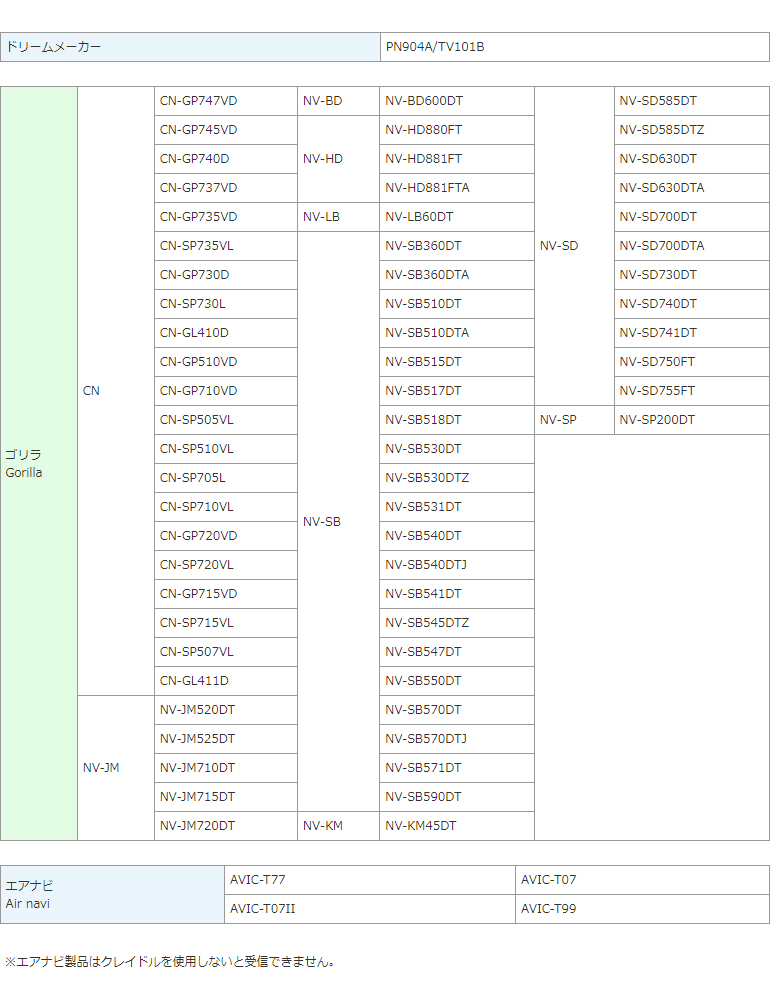This screenshot has width=770, height=1000.
Task: Click the NV-SB series cell
Action: pyautogui.click(x=338, y=522)
